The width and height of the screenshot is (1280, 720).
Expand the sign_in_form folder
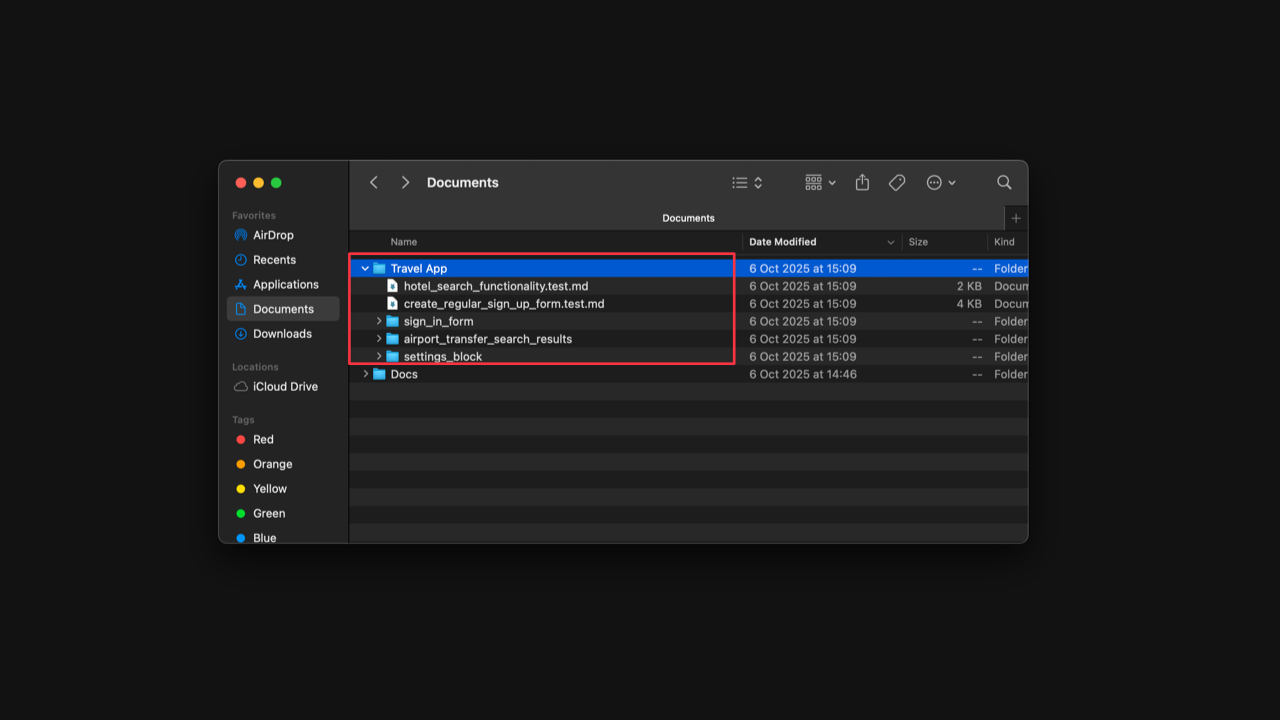[378, 321]
